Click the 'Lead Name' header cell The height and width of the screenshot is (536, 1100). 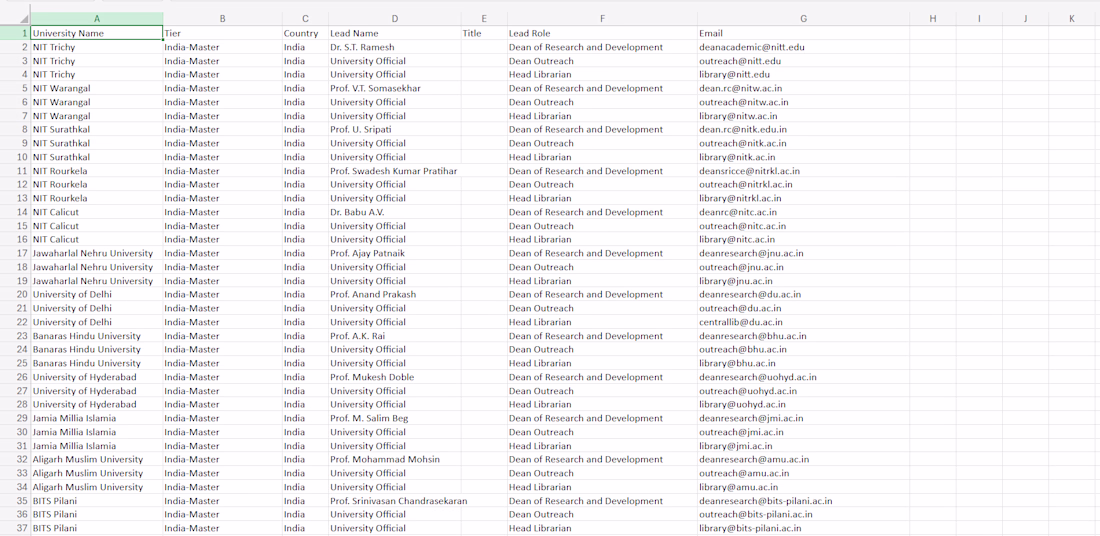tap(395, 33)
